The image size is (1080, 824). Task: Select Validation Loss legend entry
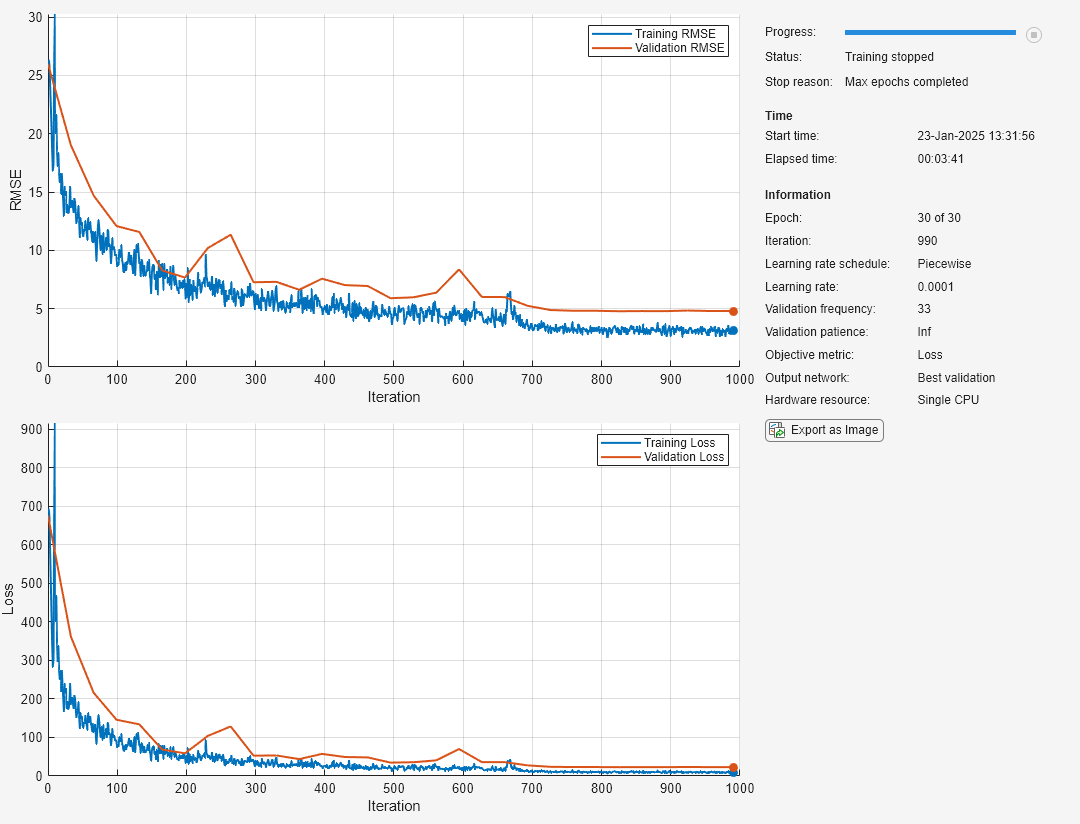tap(684, 457)
